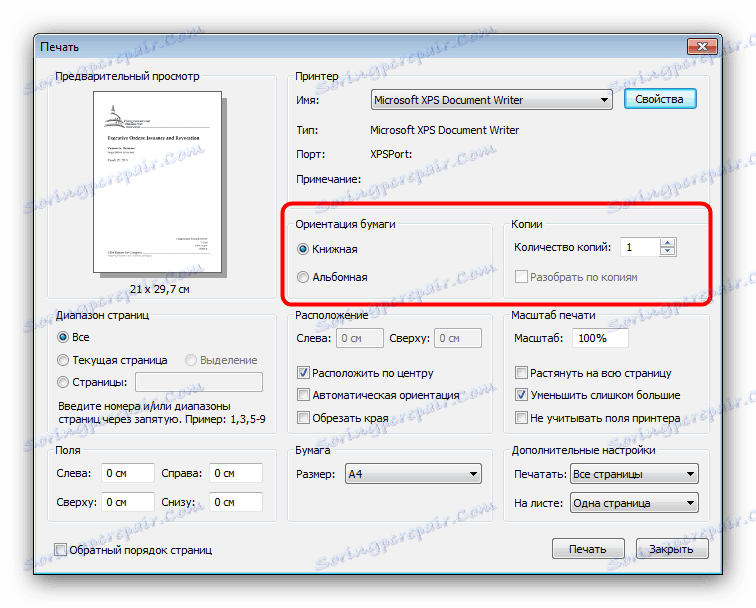The image size is (756, 608).
Task: Click the Свойства button
Action: [x=659, y=99]
